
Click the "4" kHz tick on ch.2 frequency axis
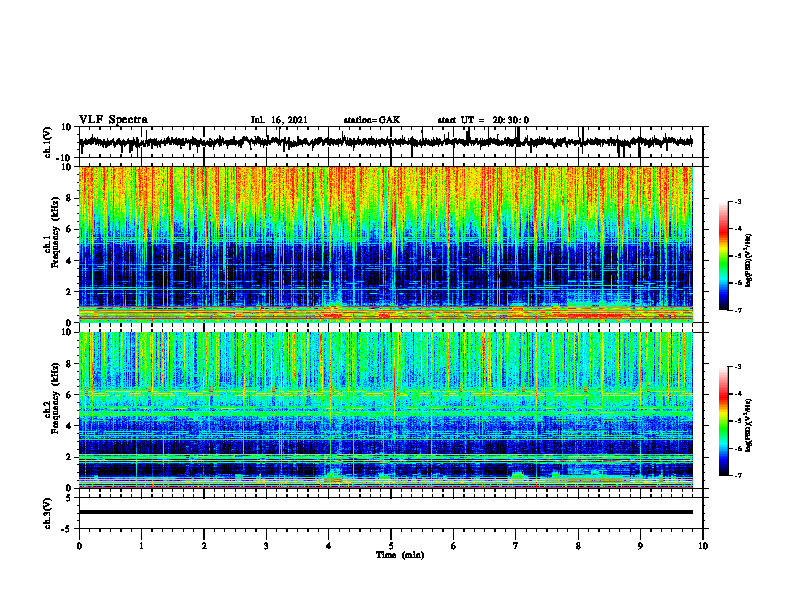pos(69,426)
